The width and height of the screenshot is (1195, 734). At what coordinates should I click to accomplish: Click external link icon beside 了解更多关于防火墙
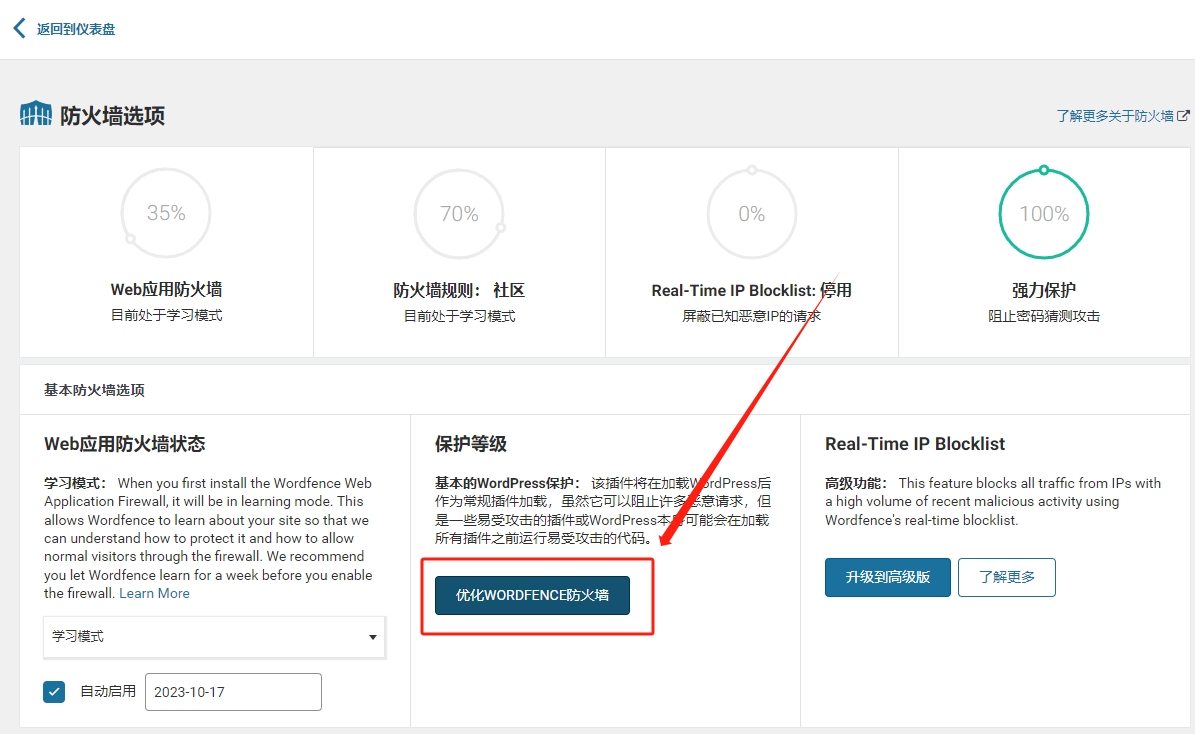(1183, 116)
